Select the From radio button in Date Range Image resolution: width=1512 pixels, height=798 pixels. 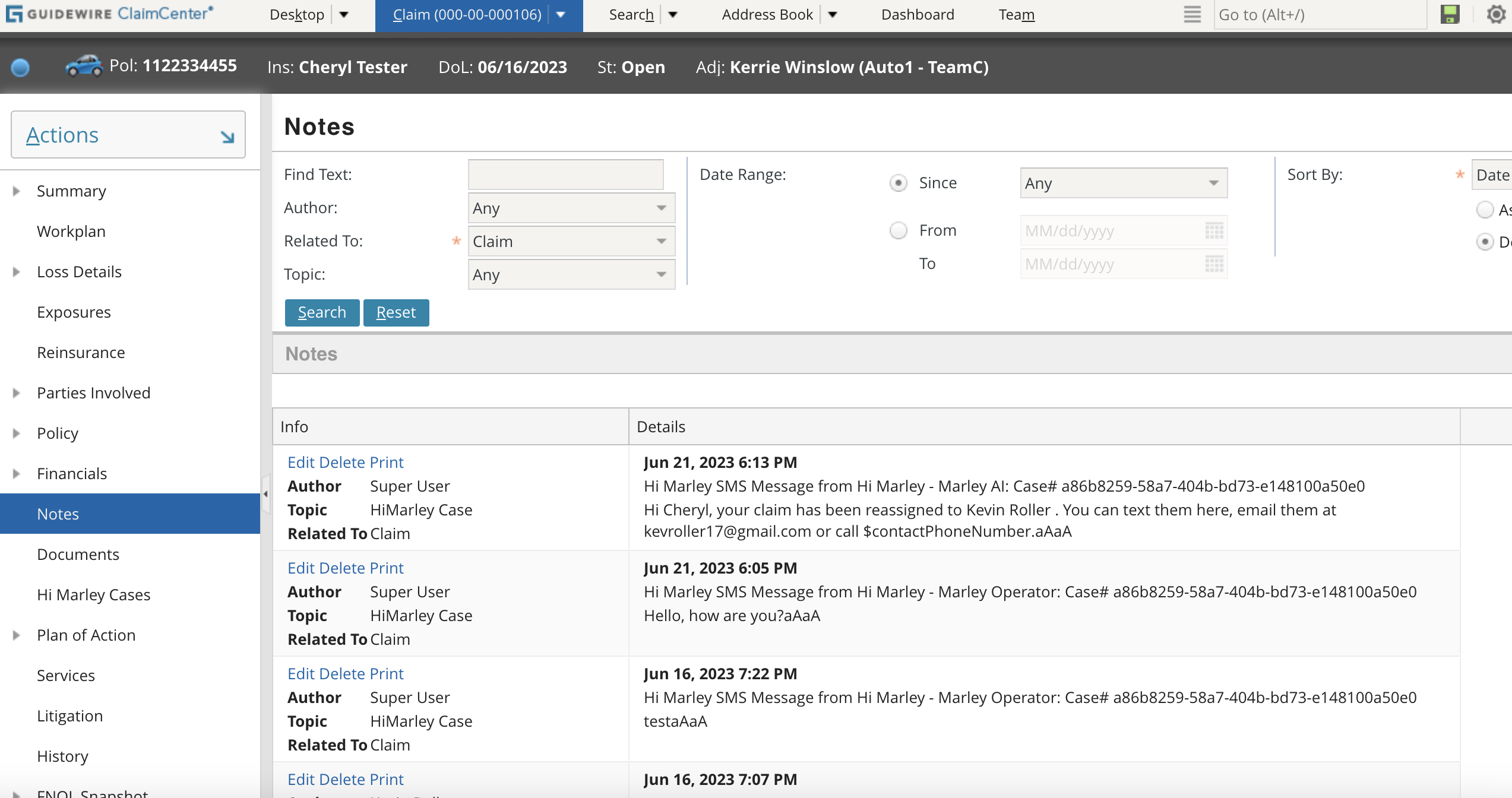click(898, 230)
